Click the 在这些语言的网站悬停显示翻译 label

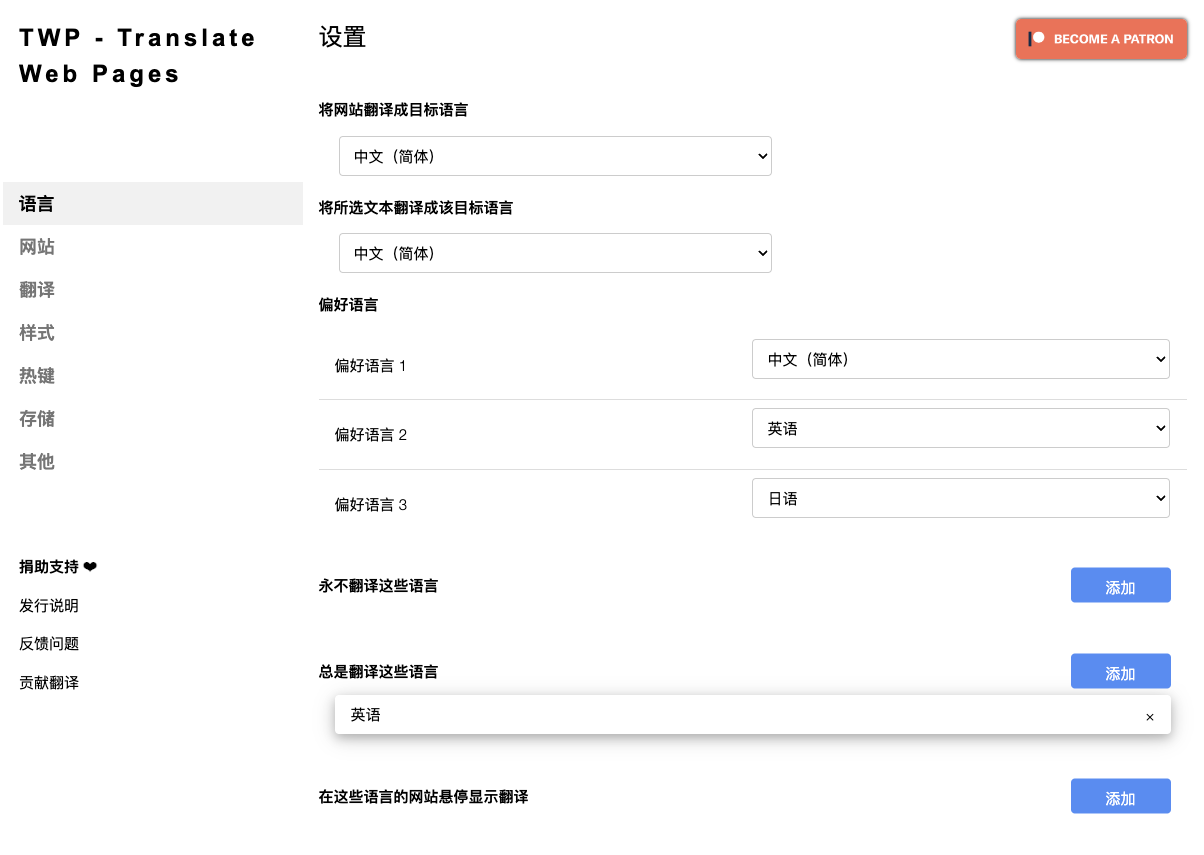point(423,797)
